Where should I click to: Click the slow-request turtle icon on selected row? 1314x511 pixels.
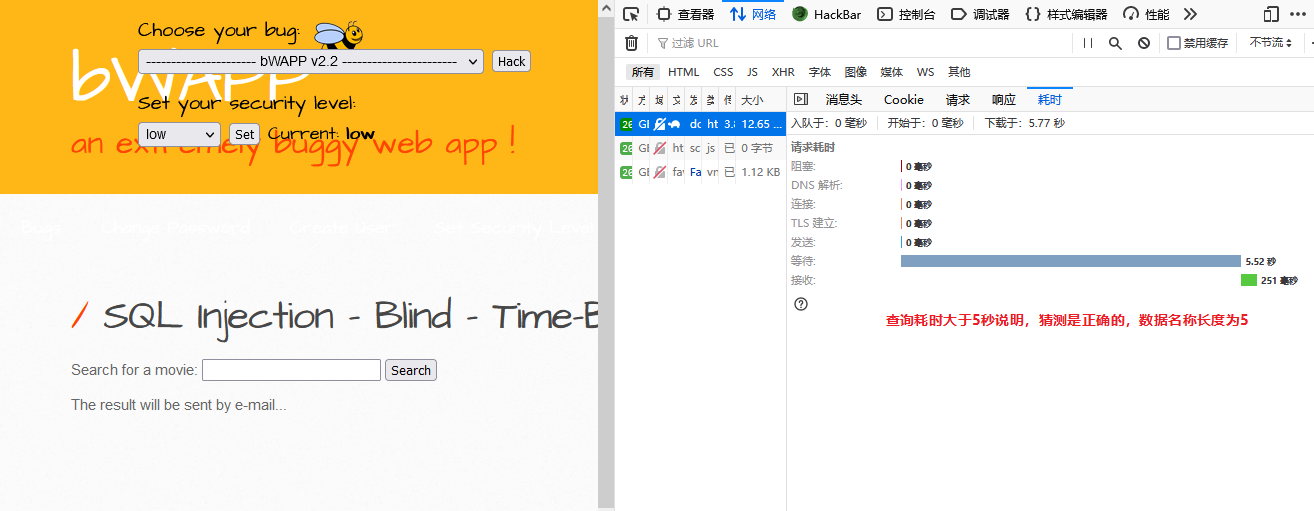[675, 124]
